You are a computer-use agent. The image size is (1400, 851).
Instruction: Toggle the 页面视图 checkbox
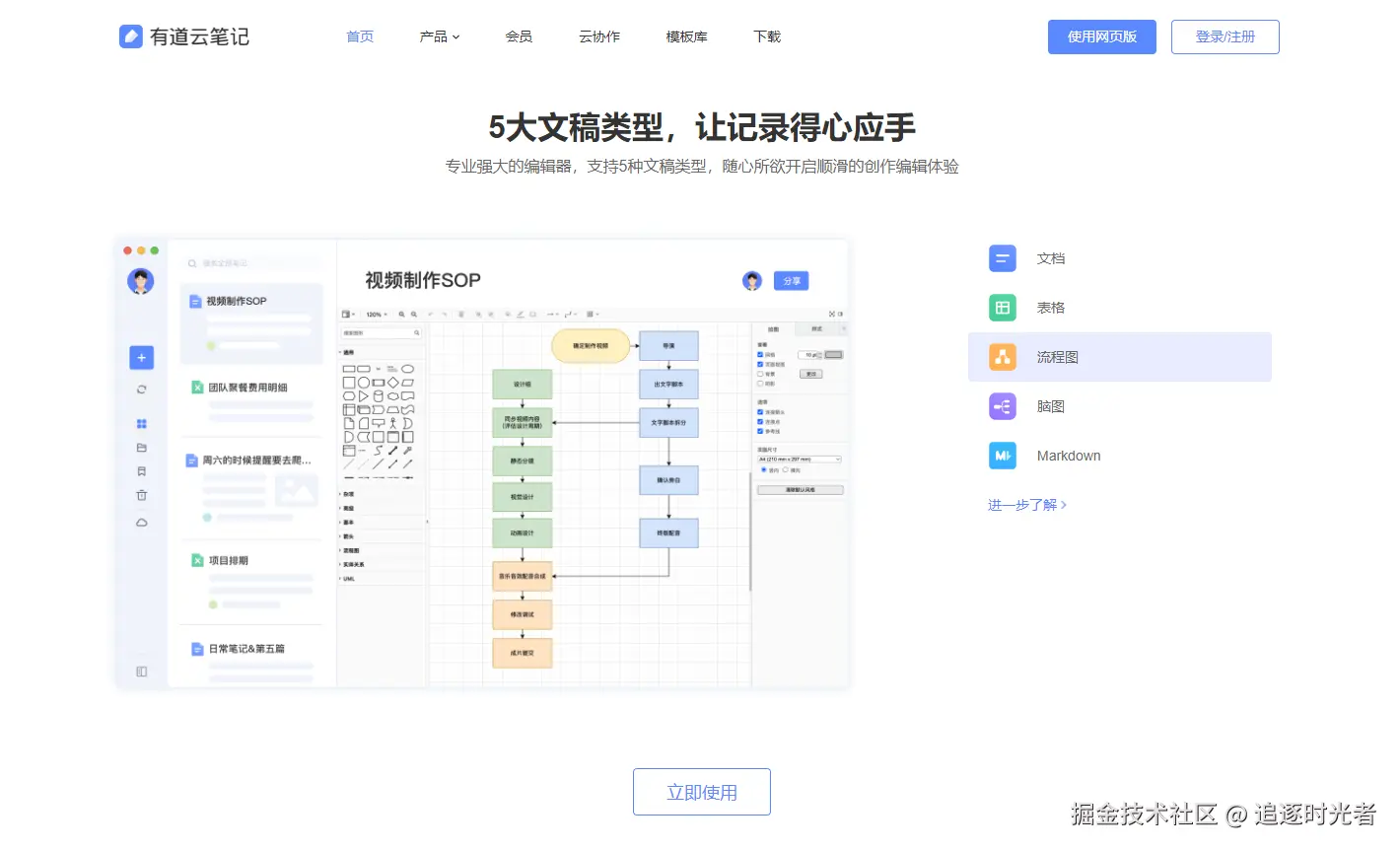click(760, 364)
